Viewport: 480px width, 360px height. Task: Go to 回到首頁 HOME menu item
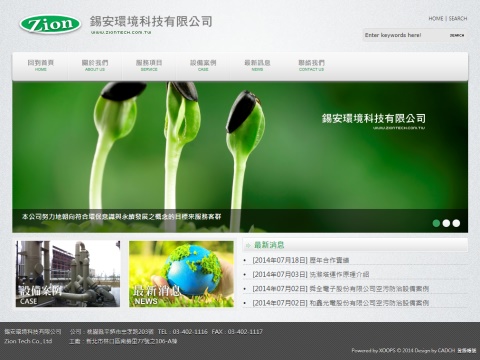pyautogui.click(x=41, y=65)
